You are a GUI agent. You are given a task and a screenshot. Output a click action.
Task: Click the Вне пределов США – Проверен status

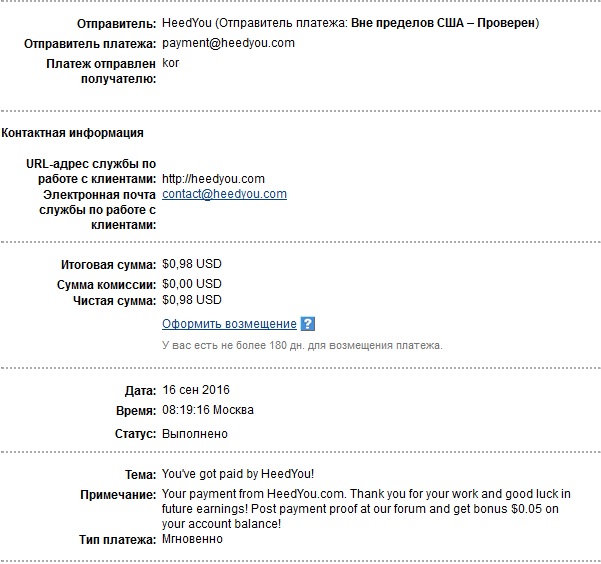(x=443, y=23)
